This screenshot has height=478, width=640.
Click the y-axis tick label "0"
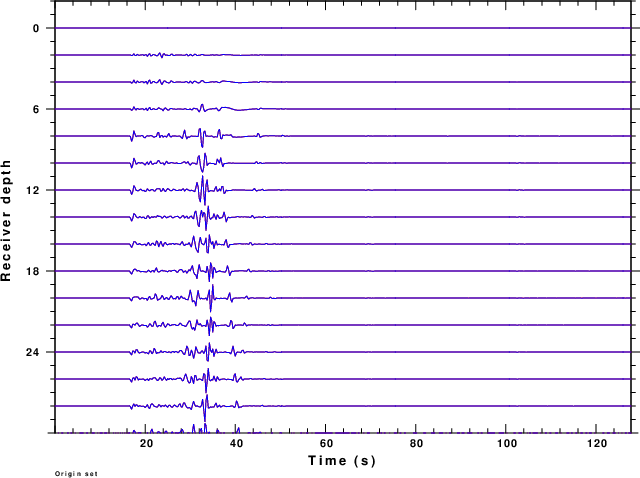tap(36, 28)
